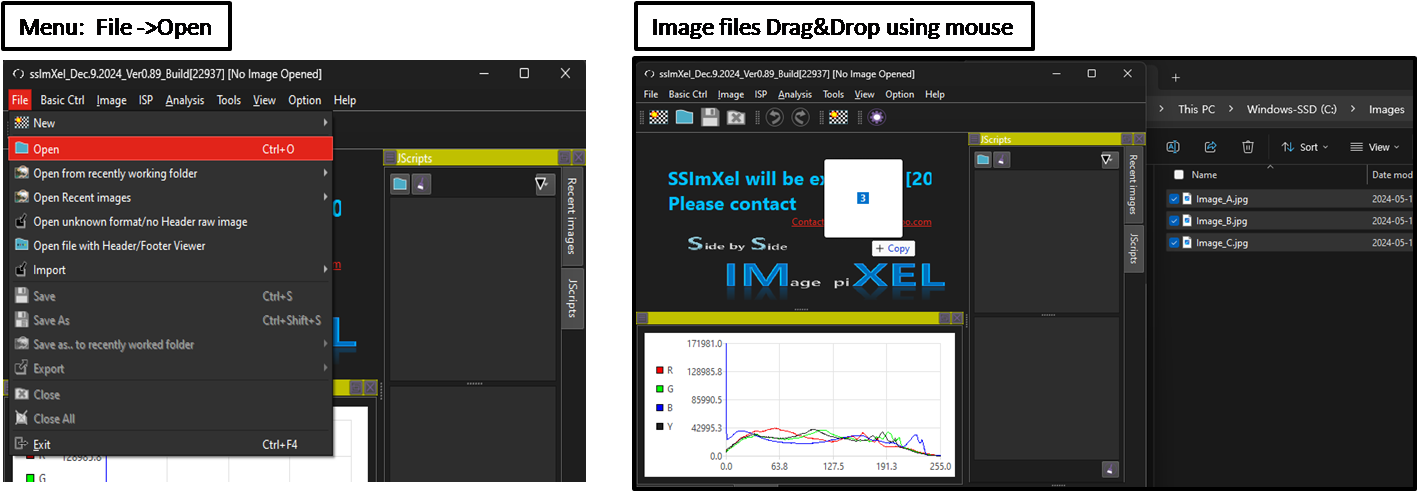This screenshot has width=1418, height=492.
Task: Open JScripts filter dropdown in File->Open screenshot
Action: [x=544, y=184]
